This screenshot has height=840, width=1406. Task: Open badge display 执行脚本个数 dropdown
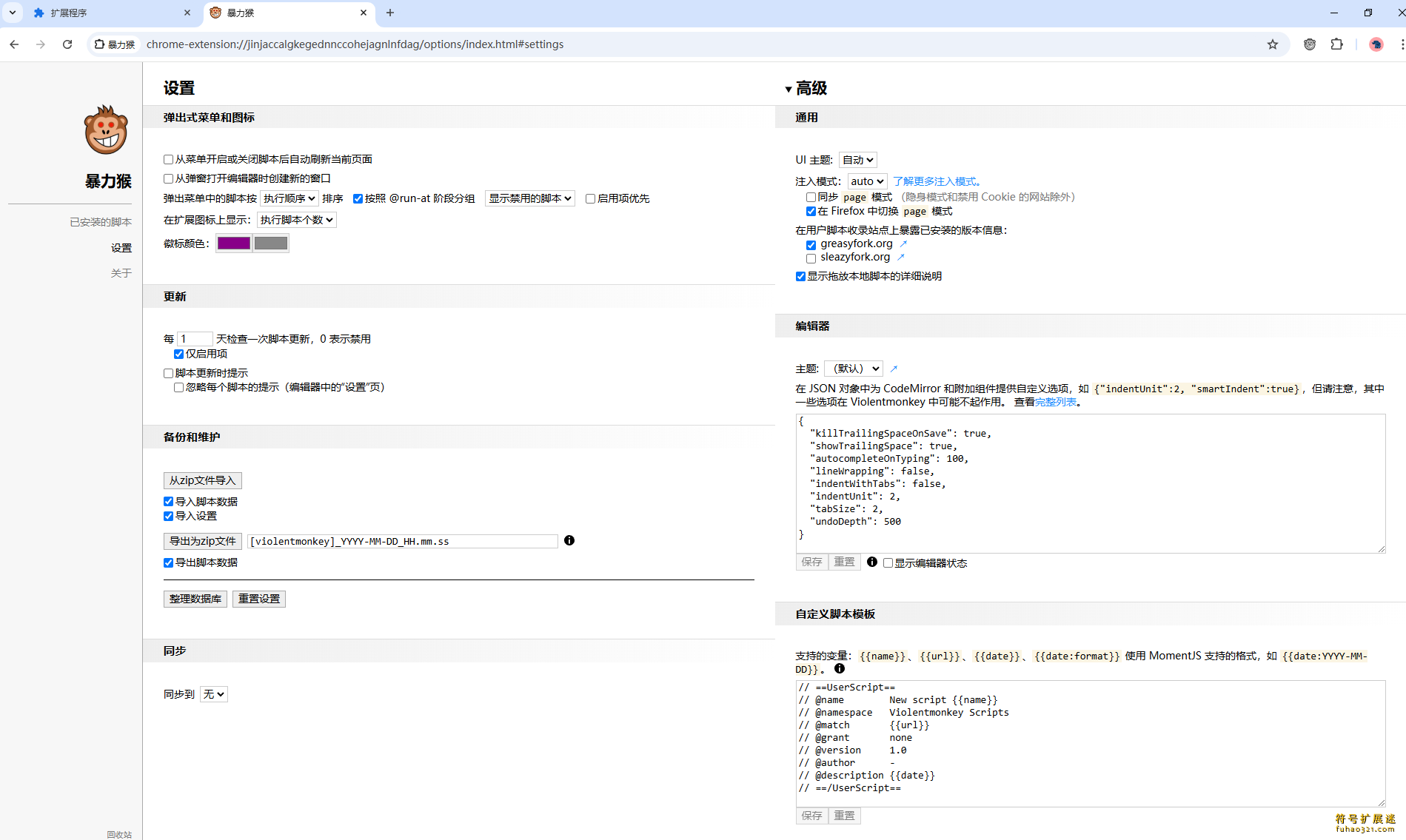click(x=297, y=220)
